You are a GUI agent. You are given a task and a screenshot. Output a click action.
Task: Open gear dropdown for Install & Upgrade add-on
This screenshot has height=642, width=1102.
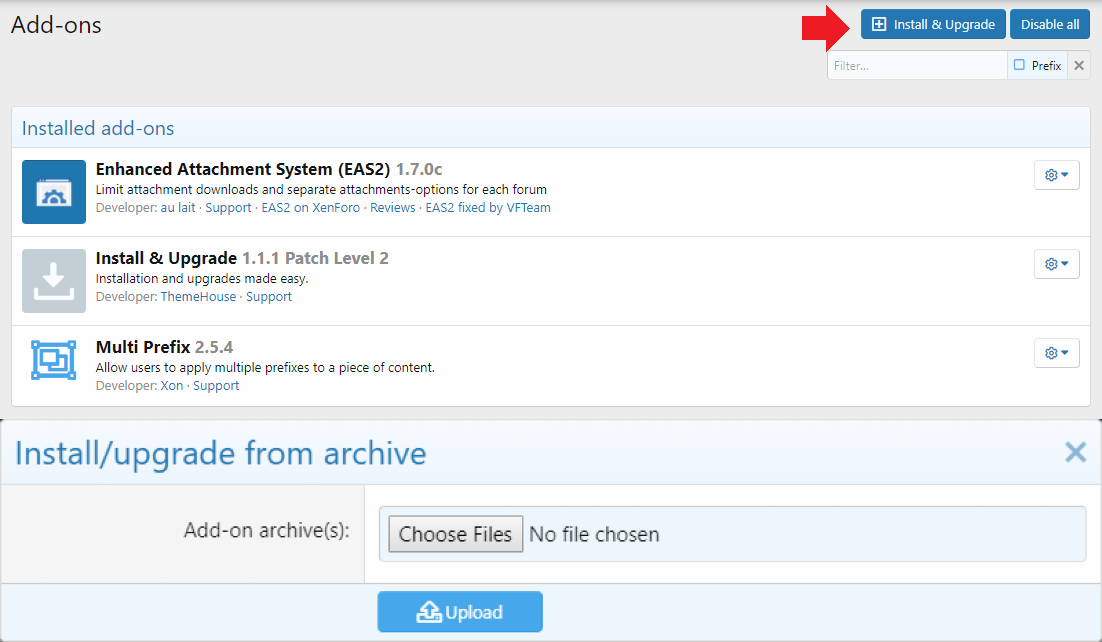pyautogui.click(x=1056, y=264)
